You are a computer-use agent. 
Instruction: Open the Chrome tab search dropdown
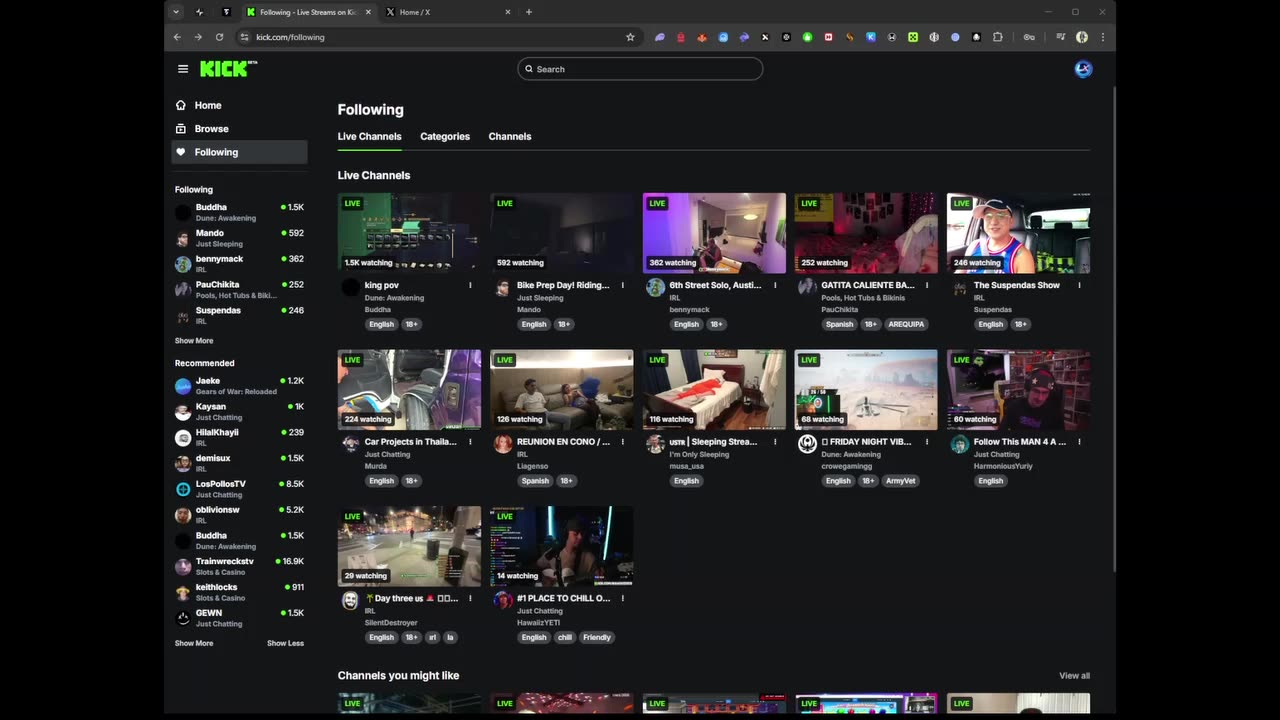pyautogui.click(x=176, y=12)
